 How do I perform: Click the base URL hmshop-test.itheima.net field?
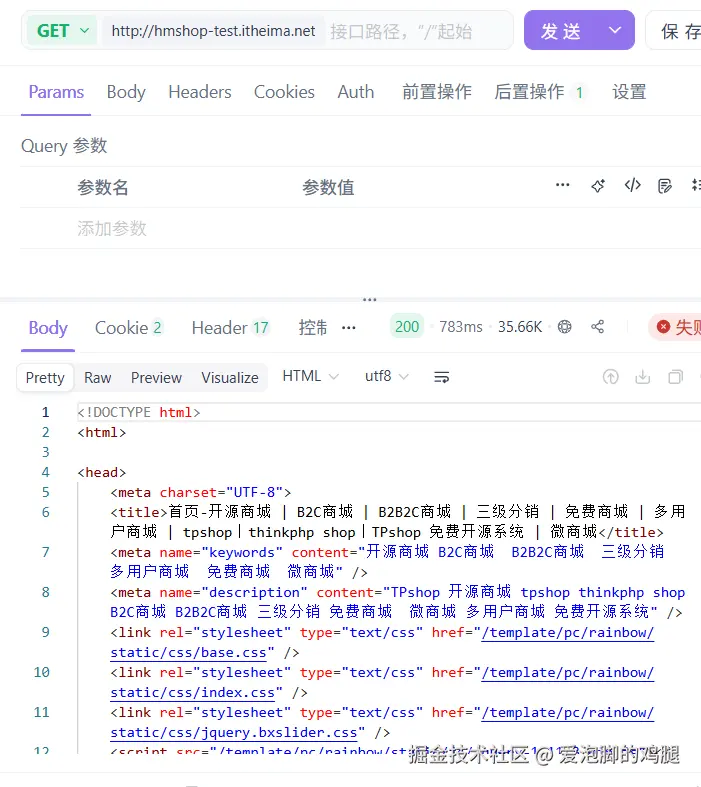click(213, 31)
